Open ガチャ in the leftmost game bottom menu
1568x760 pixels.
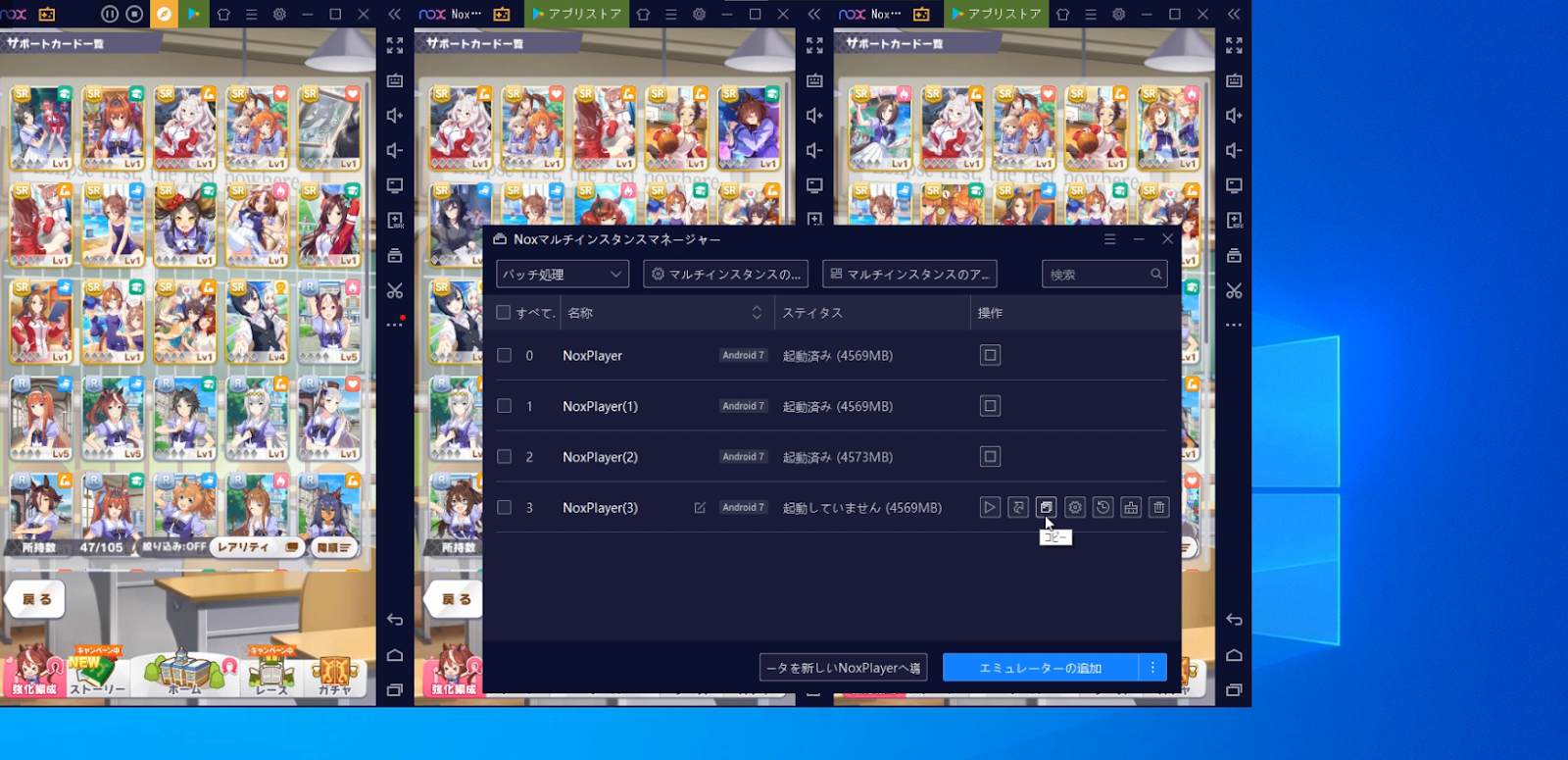pyautogui.click(x=334, y=675)
